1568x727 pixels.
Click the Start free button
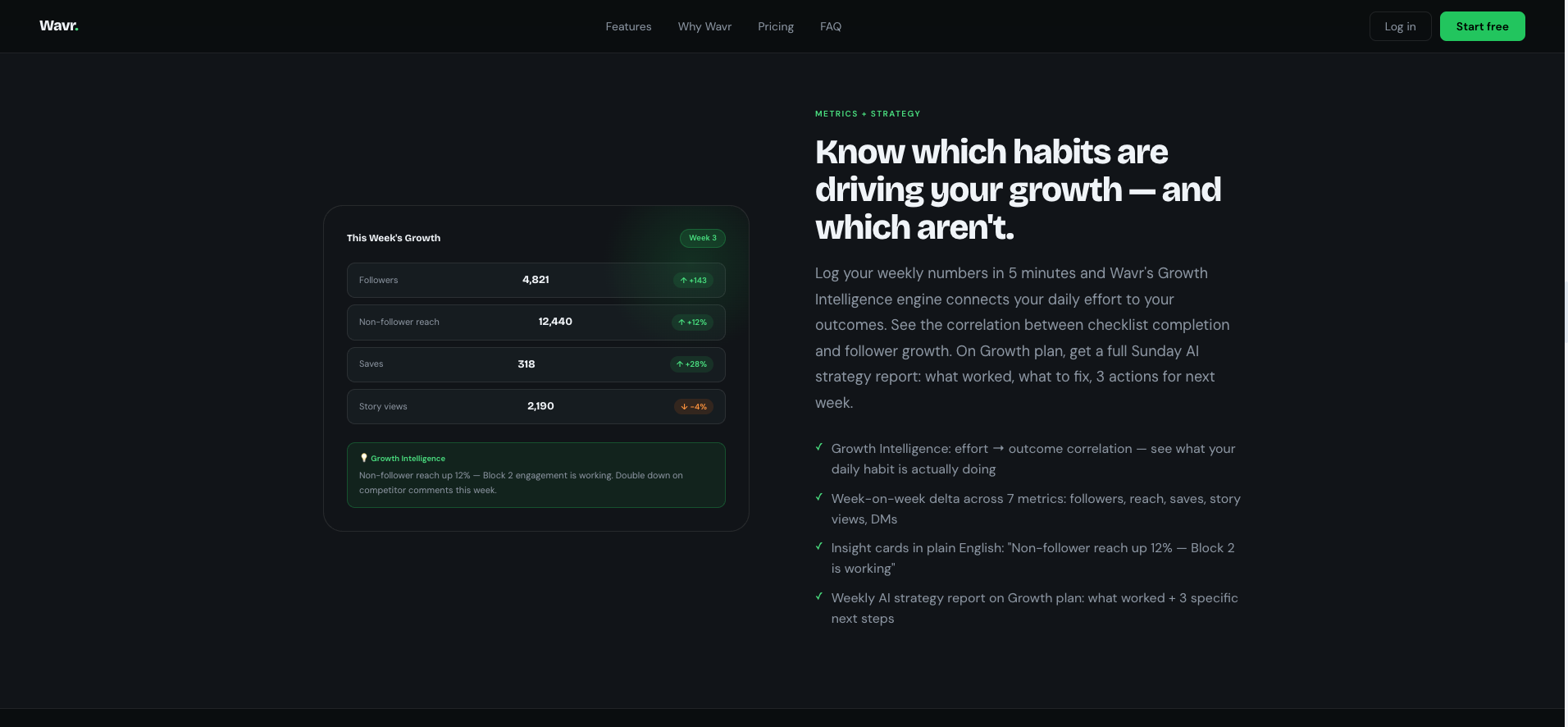click(x=1482, y=26)
